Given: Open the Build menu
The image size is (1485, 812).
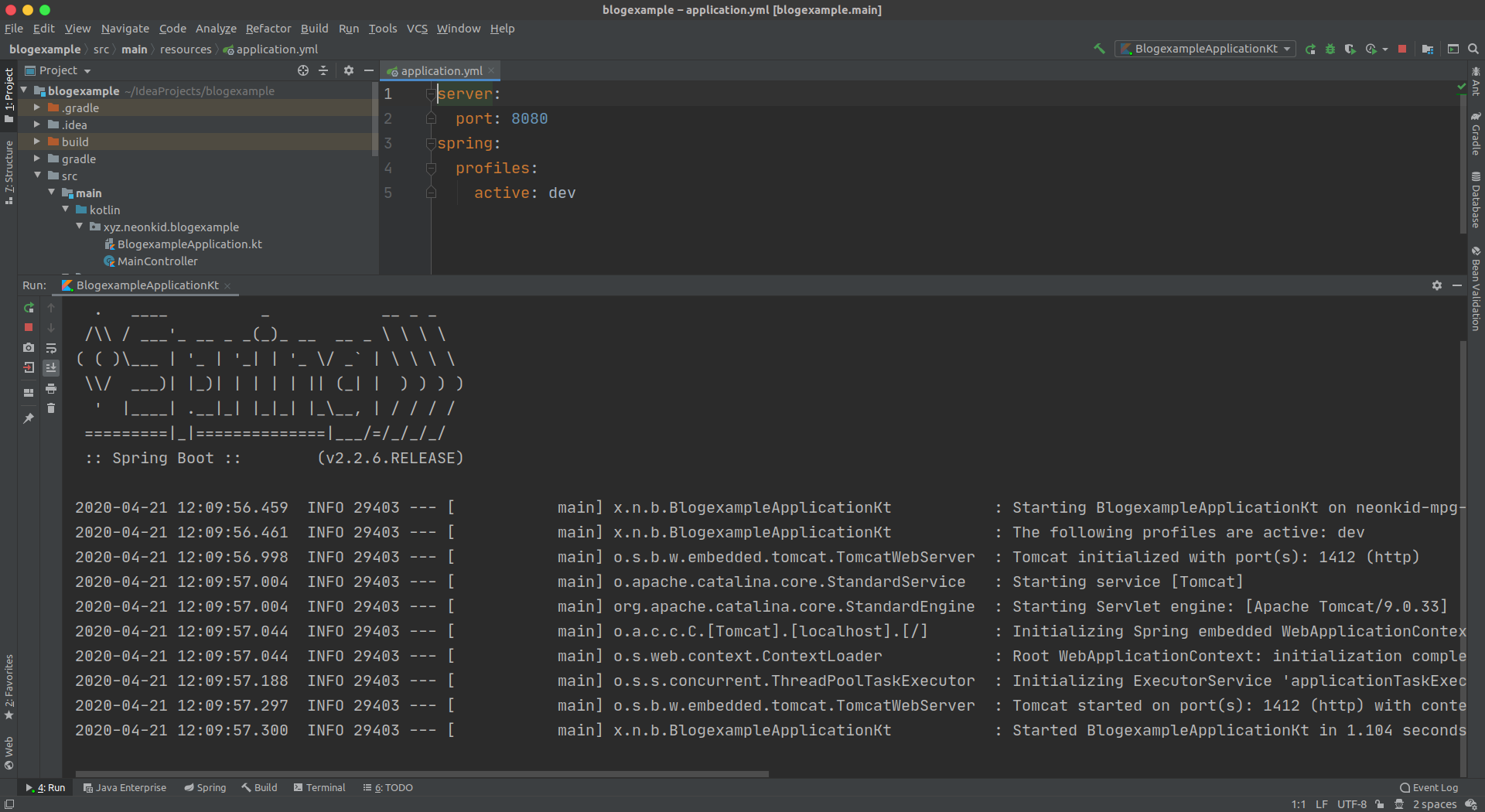Looking at the screenshot, I should 314,29.
